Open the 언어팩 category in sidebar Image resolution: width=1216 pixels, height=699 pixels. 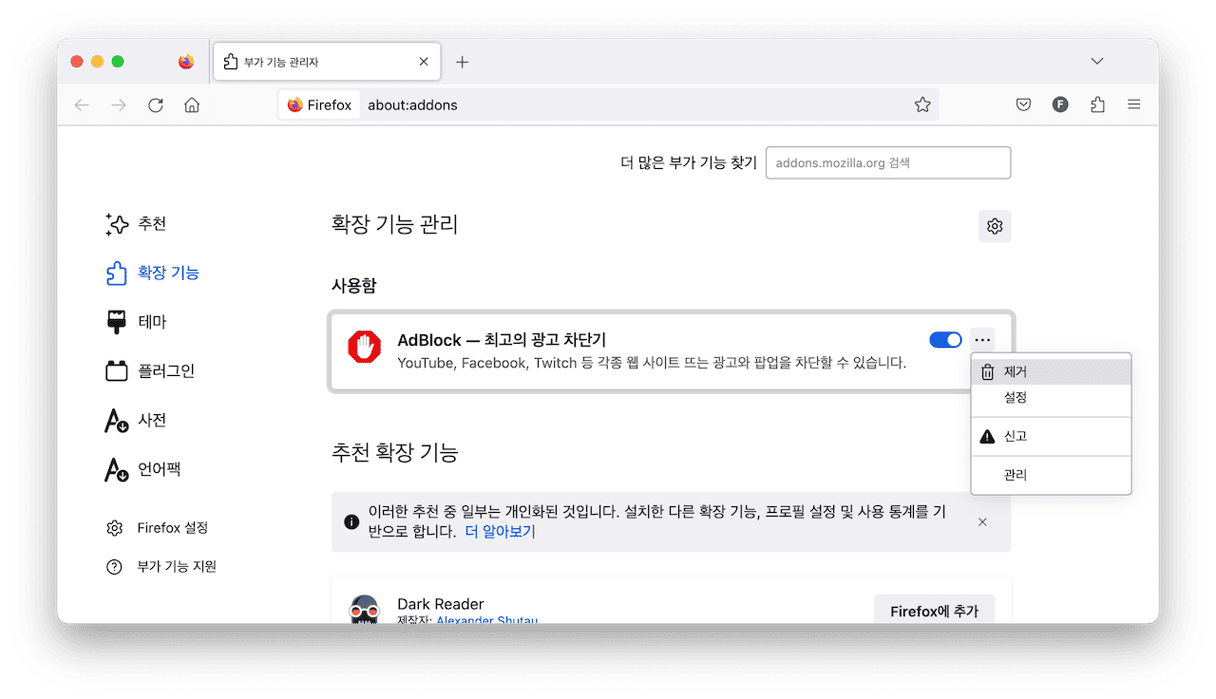point(143,469)
